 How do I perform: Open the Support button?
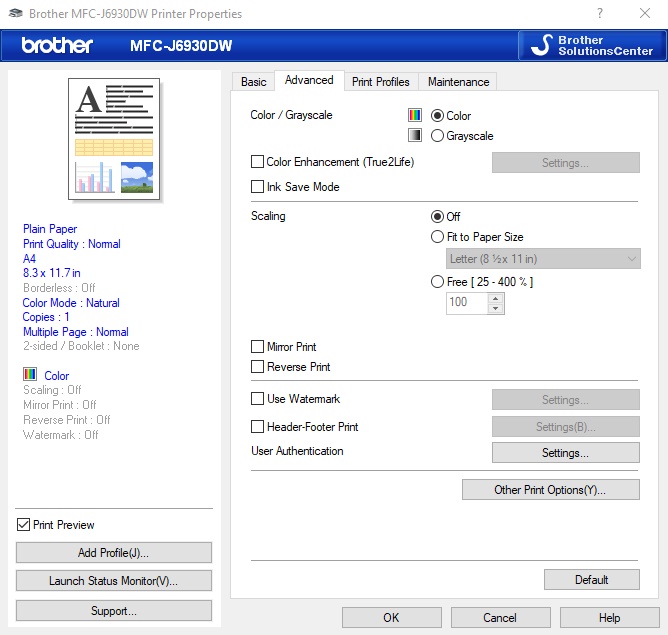click(x=114, y=611)
